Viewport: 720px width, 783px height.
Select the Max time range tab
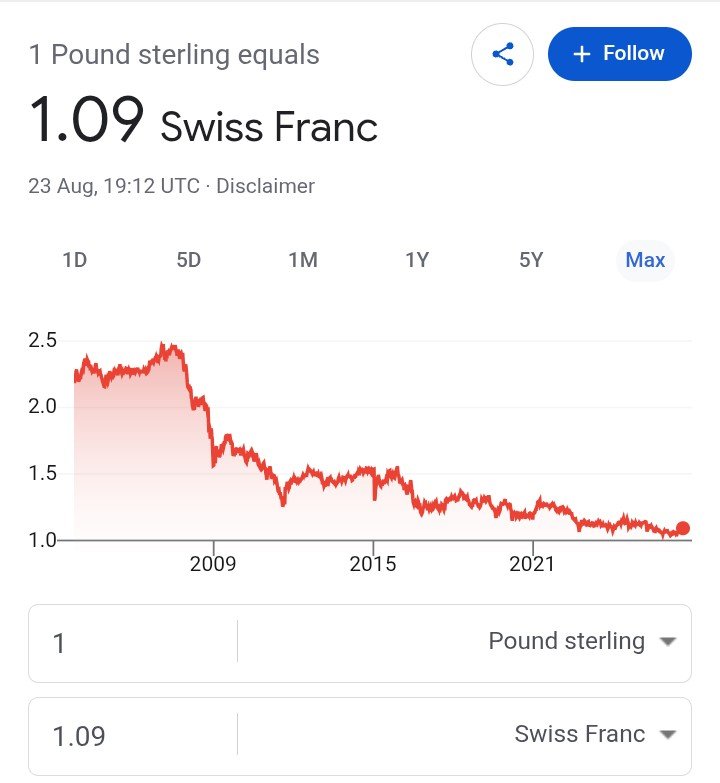(x=645, y=260)
